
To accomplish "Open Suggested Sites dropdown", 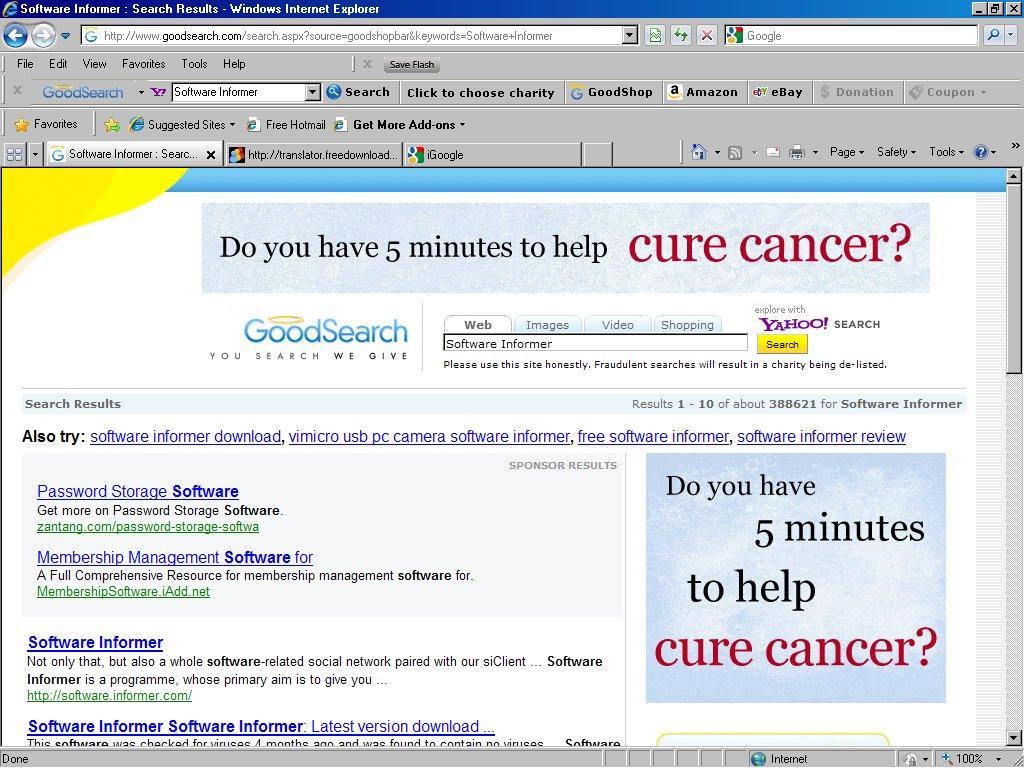I will coord(182,124).
